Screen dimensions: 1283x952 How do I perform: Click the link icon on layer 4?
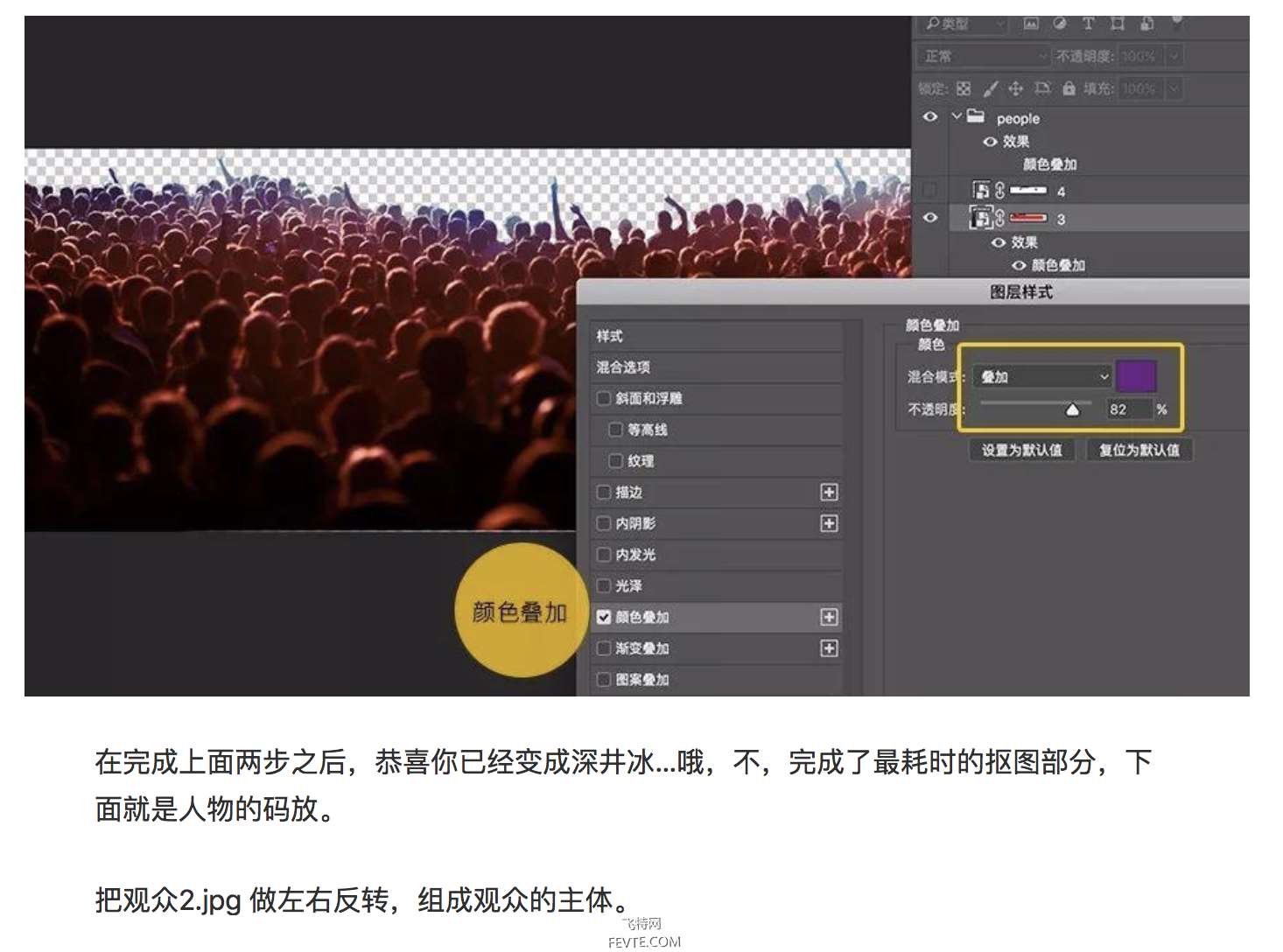pyautogui.click(x=999, y=190)
